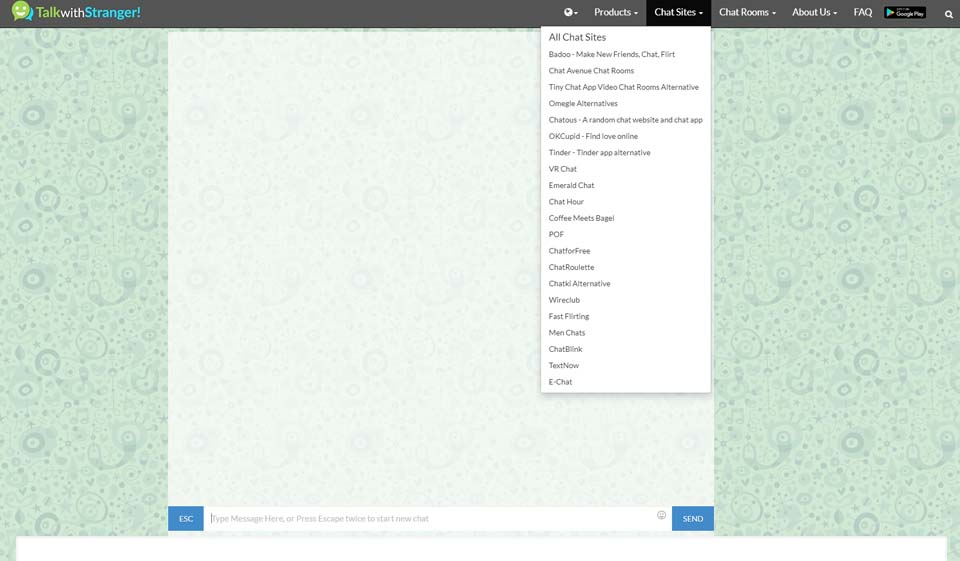Select the VR Chat menu item
The width and height of the screenshot is (960, 561).
click(x=563, y=169)
